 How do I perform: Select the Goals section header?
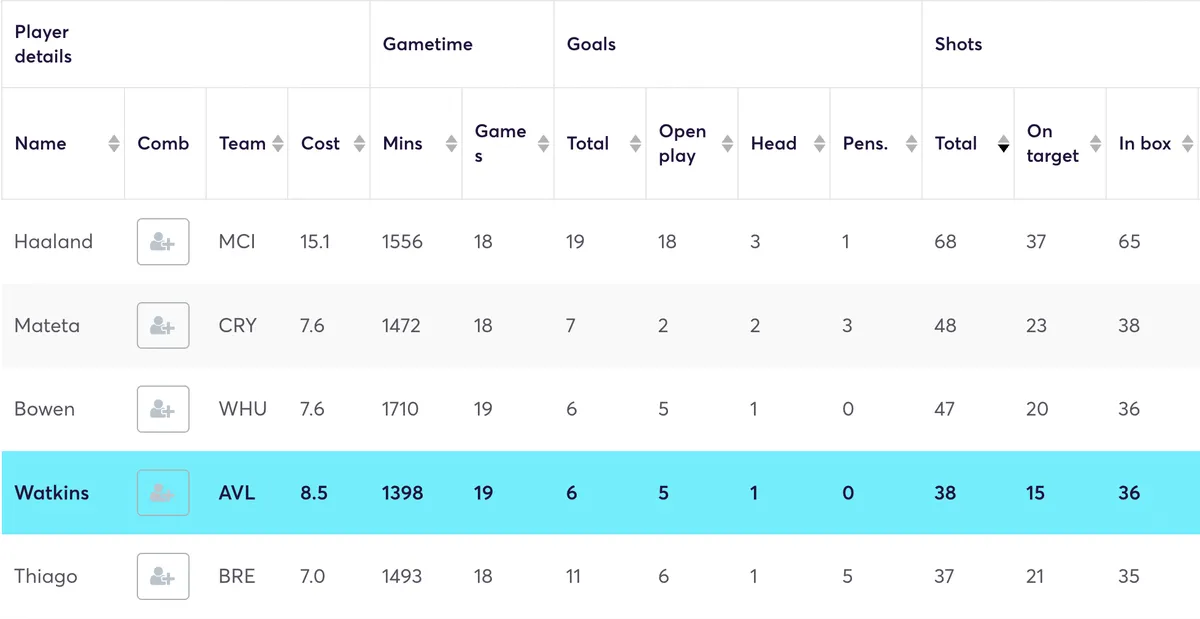[590, 44]
